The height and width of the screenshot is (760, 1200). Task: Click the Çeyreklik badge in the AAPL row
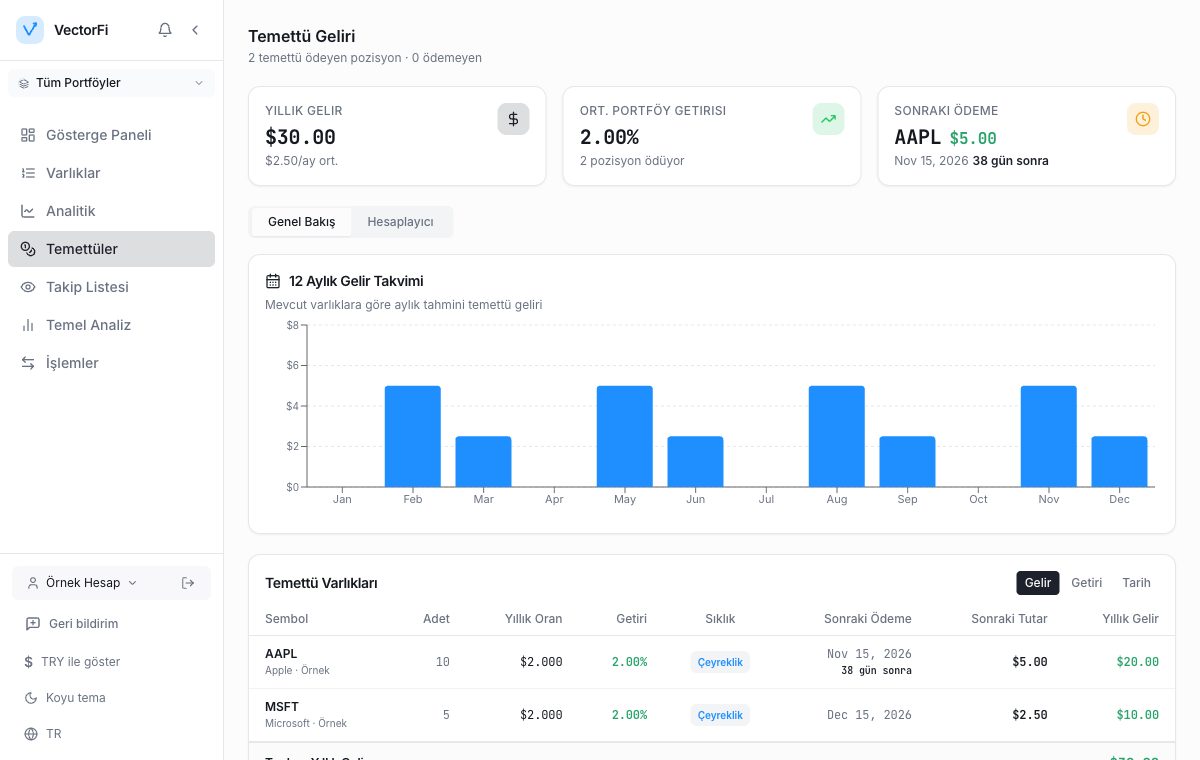(x=720, y=662)
